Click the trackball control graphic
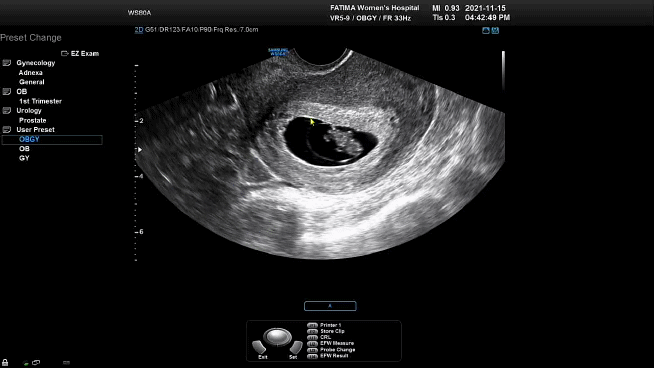Image resolution: width=654 pixels, height=368 pixels. [277, 336]
